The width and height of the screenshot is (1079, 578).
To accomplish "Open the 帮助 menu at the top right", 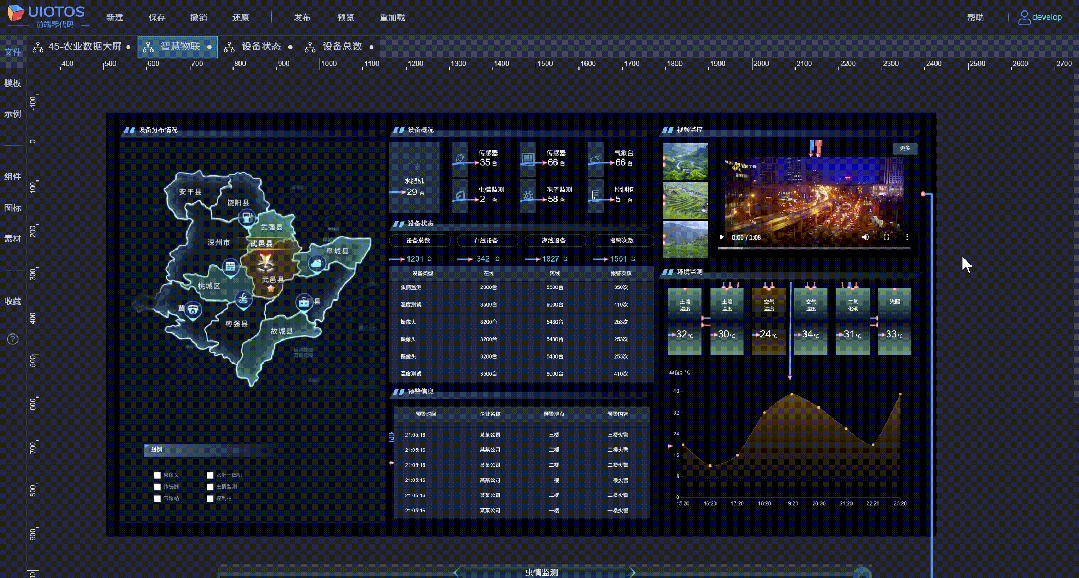I will point(974,17).
